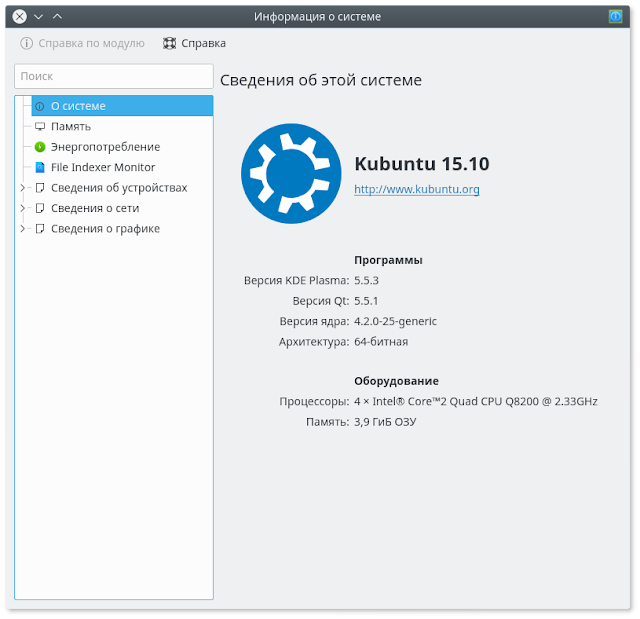Click the Kubuntu gear logo
This screenshot has width=640, height=619.
[x=291, y=174]
